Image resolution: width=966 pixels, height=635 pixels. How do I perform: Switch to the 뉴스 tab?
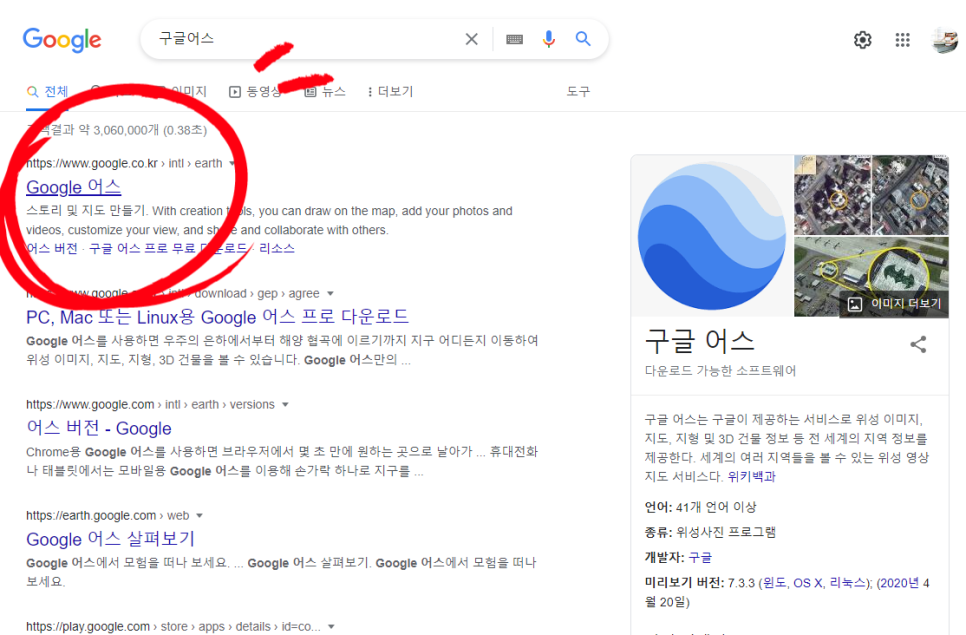[325, 92]
